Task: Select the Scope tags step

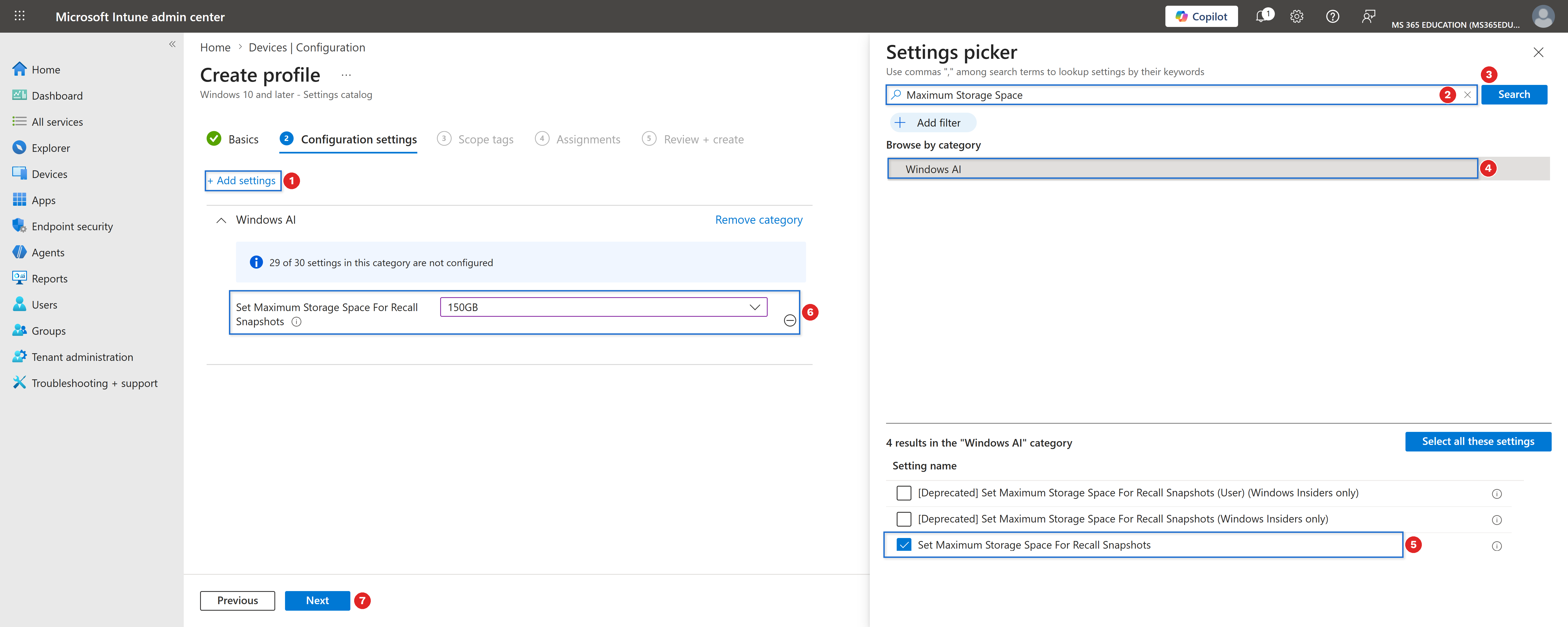Action: click(x=475, y=139)
